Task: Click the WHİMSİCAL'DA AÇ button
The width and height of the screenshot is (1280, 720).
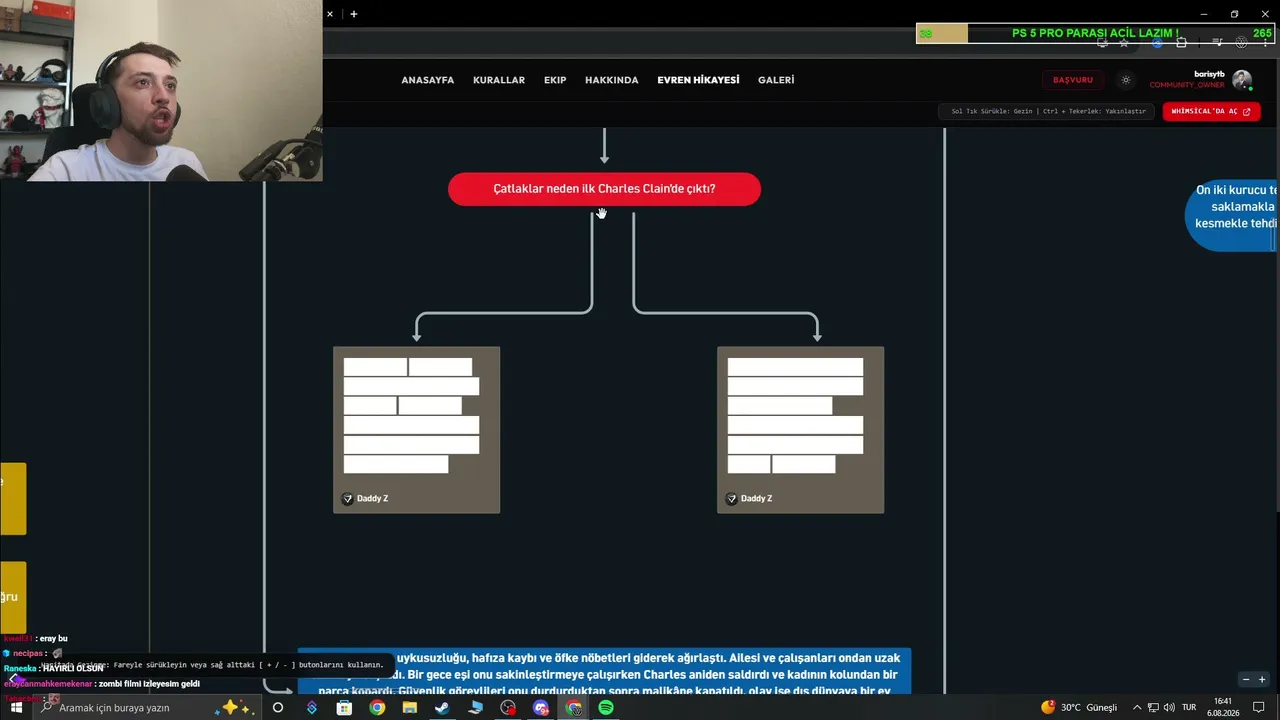Action: 1211,111
